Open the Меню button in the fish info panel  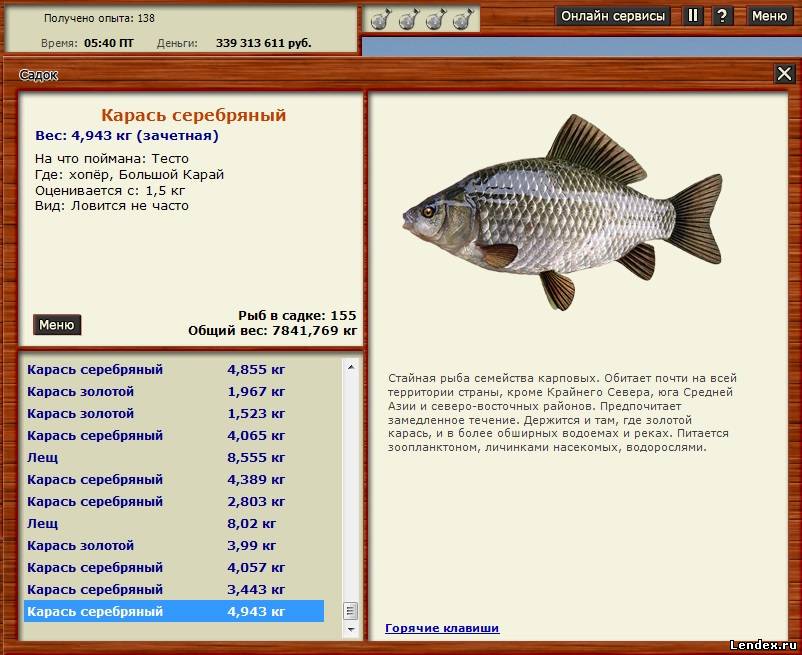click(57, 325)
